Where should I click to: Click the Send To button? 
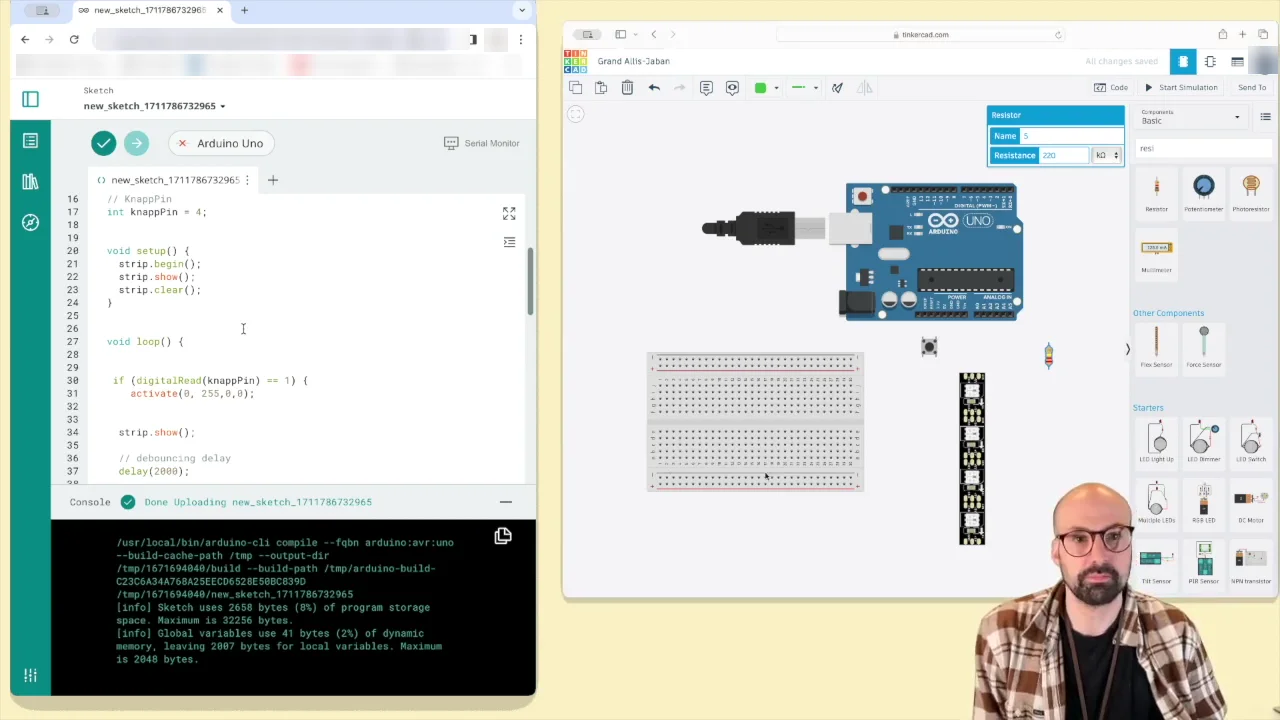tap(1252, 88)
